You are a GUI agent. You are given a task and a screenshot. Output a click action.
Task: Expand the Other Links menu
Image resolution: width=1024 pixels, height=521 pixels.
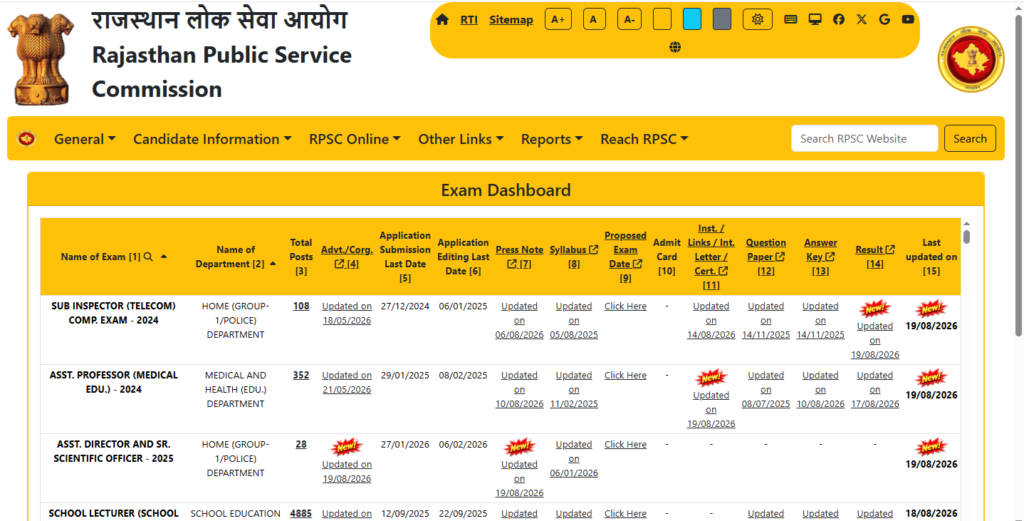click(x=461, y=139)
